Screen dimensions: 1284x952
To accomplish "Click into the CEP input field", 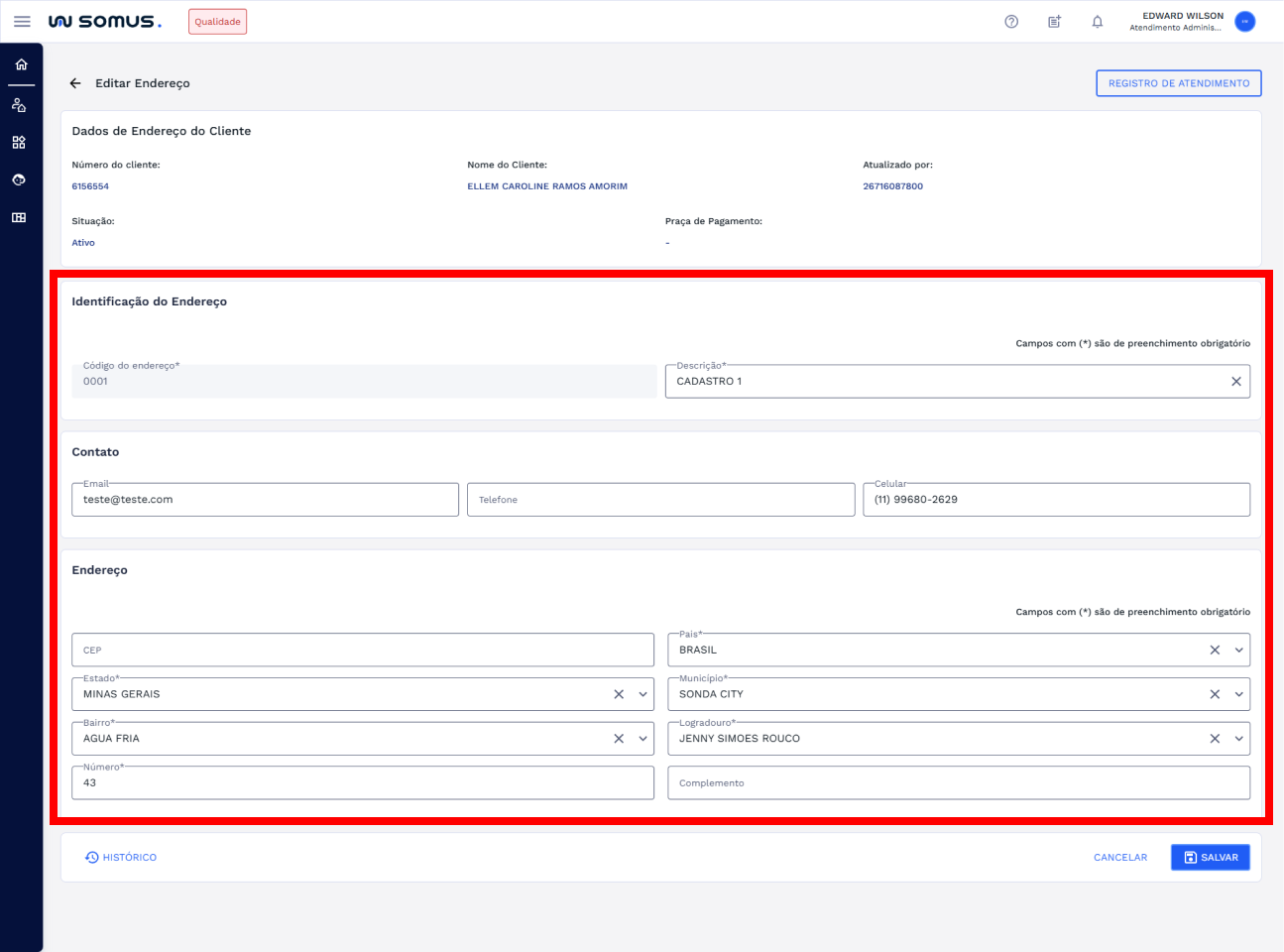I will (x=362, y=651).
